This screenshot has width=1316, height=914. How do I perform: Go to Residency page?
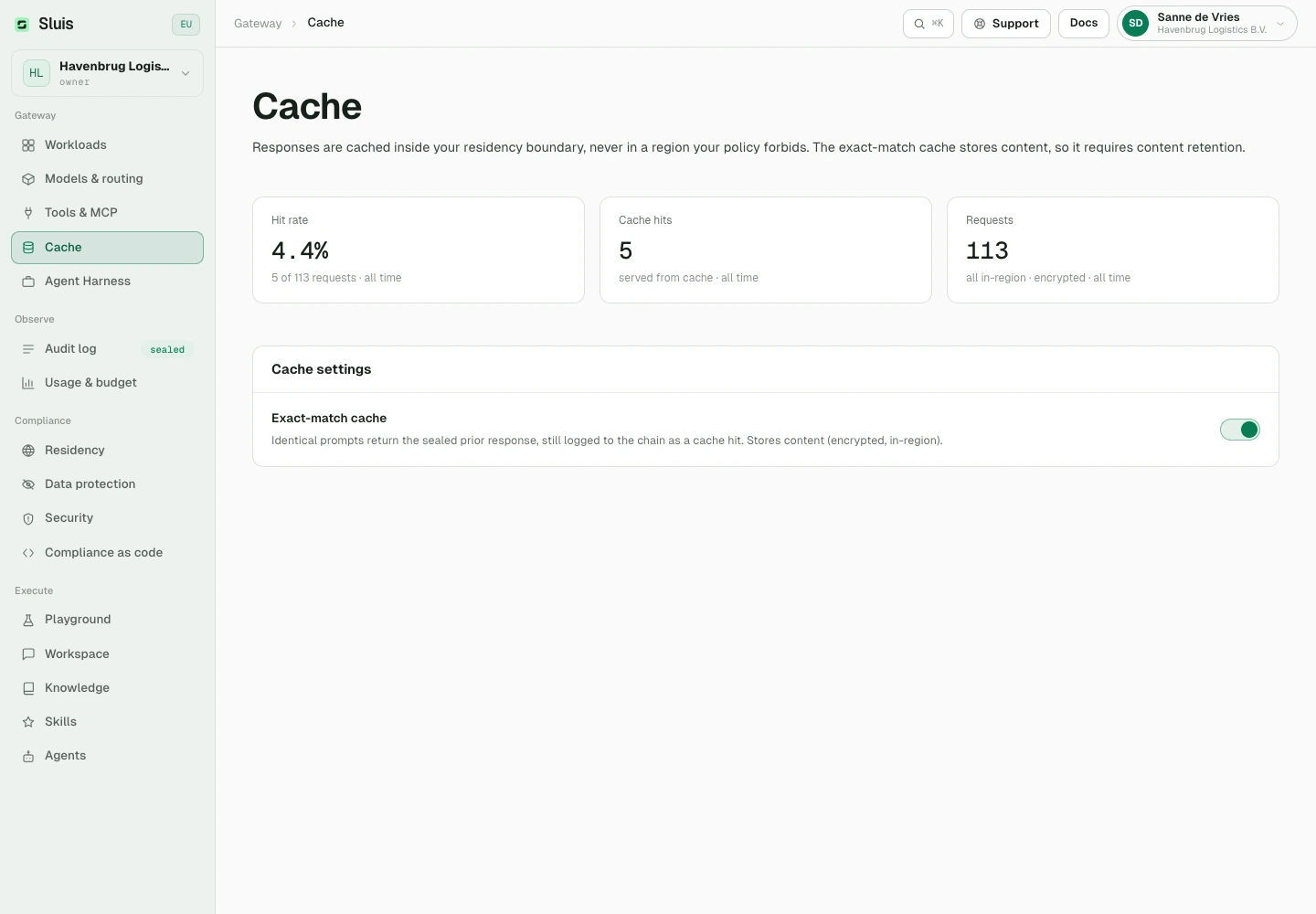tap(107, 451)
